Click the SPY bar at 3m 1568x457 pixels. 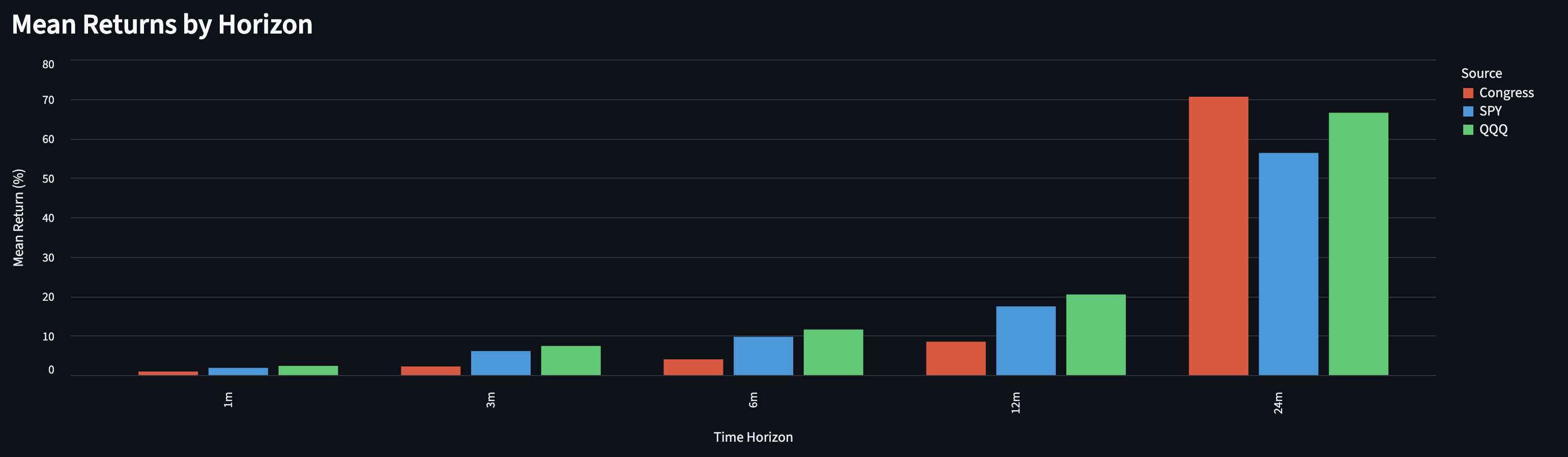pyautogui.click(x=500, y=363)
